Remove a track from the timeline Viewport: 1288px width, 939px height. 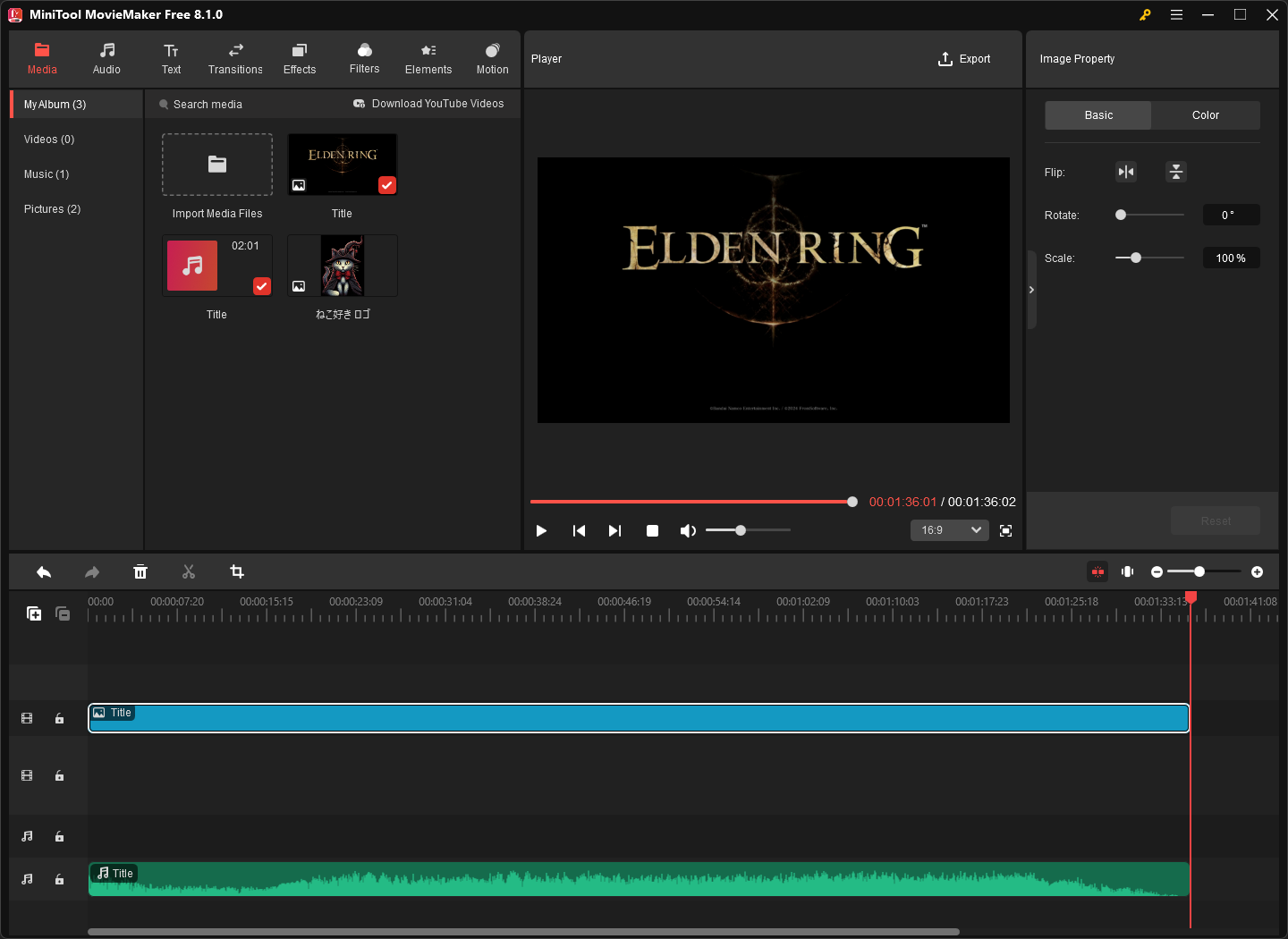pos(63,613)
